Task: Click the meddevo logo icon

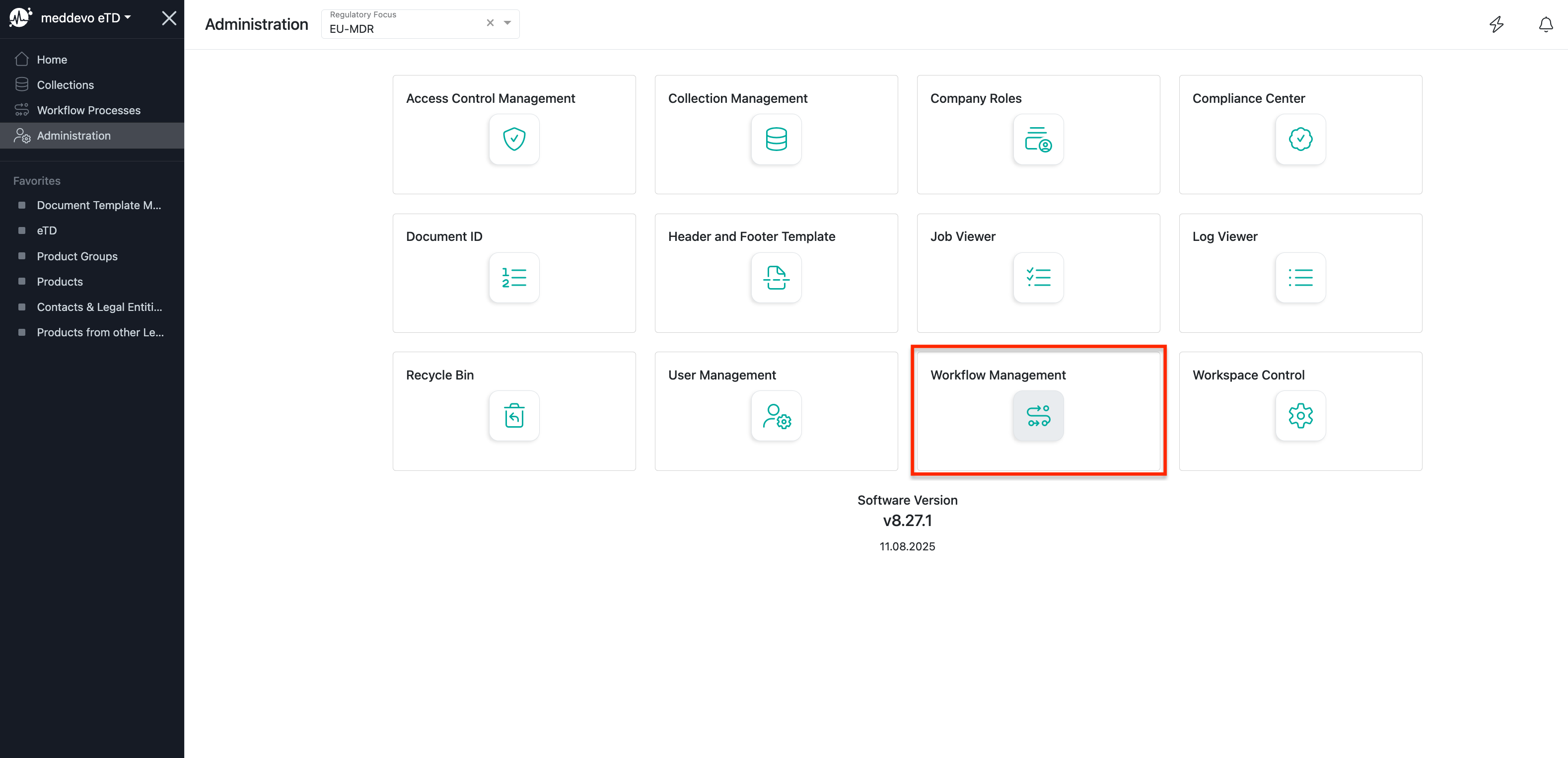Action: coord(20,17)
